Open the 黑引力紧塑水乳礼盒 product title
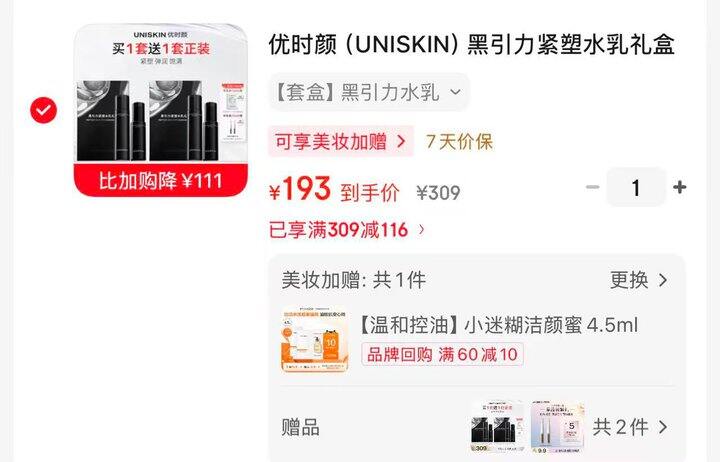This screenshot has height=462, width=720. [472, 45]
